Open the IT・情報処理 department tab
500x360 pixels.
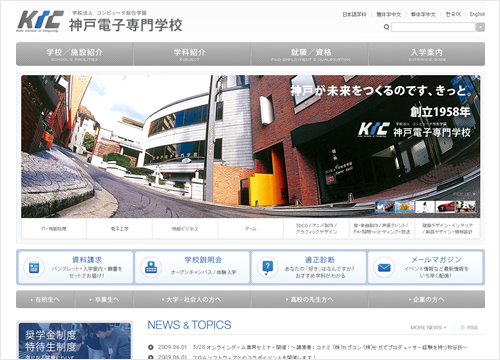coord(54,229)
